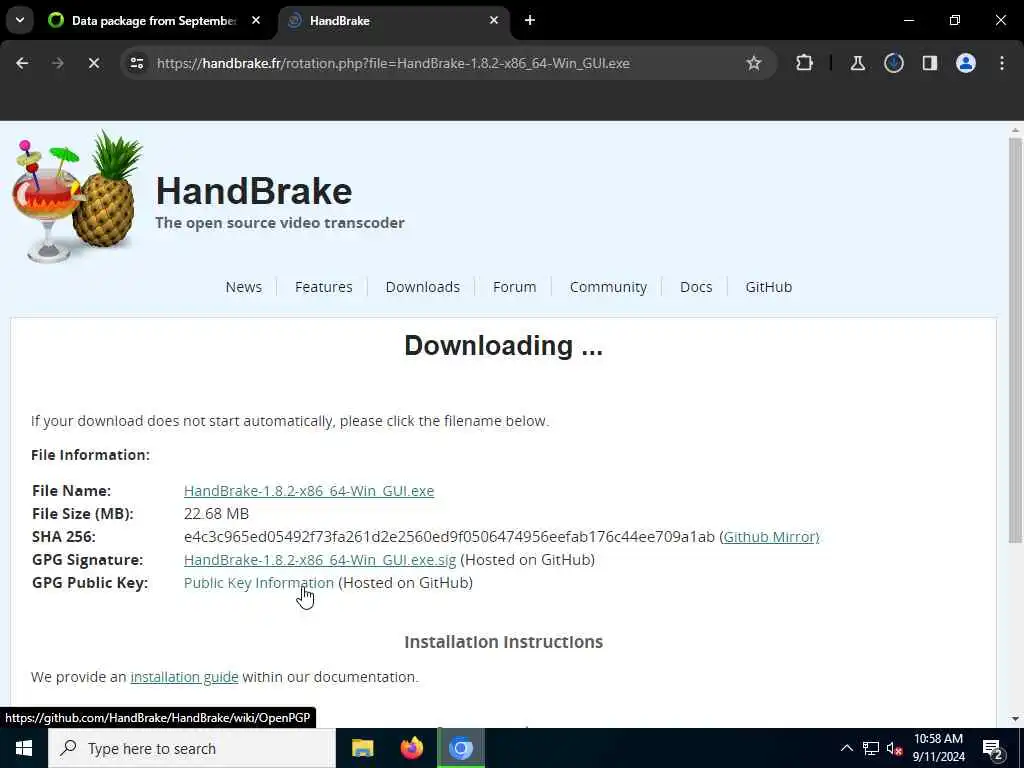The width and height of the screenshot is (1024, 768).
Task: Click the muted volume tray icon
Action: pos(894,748)
